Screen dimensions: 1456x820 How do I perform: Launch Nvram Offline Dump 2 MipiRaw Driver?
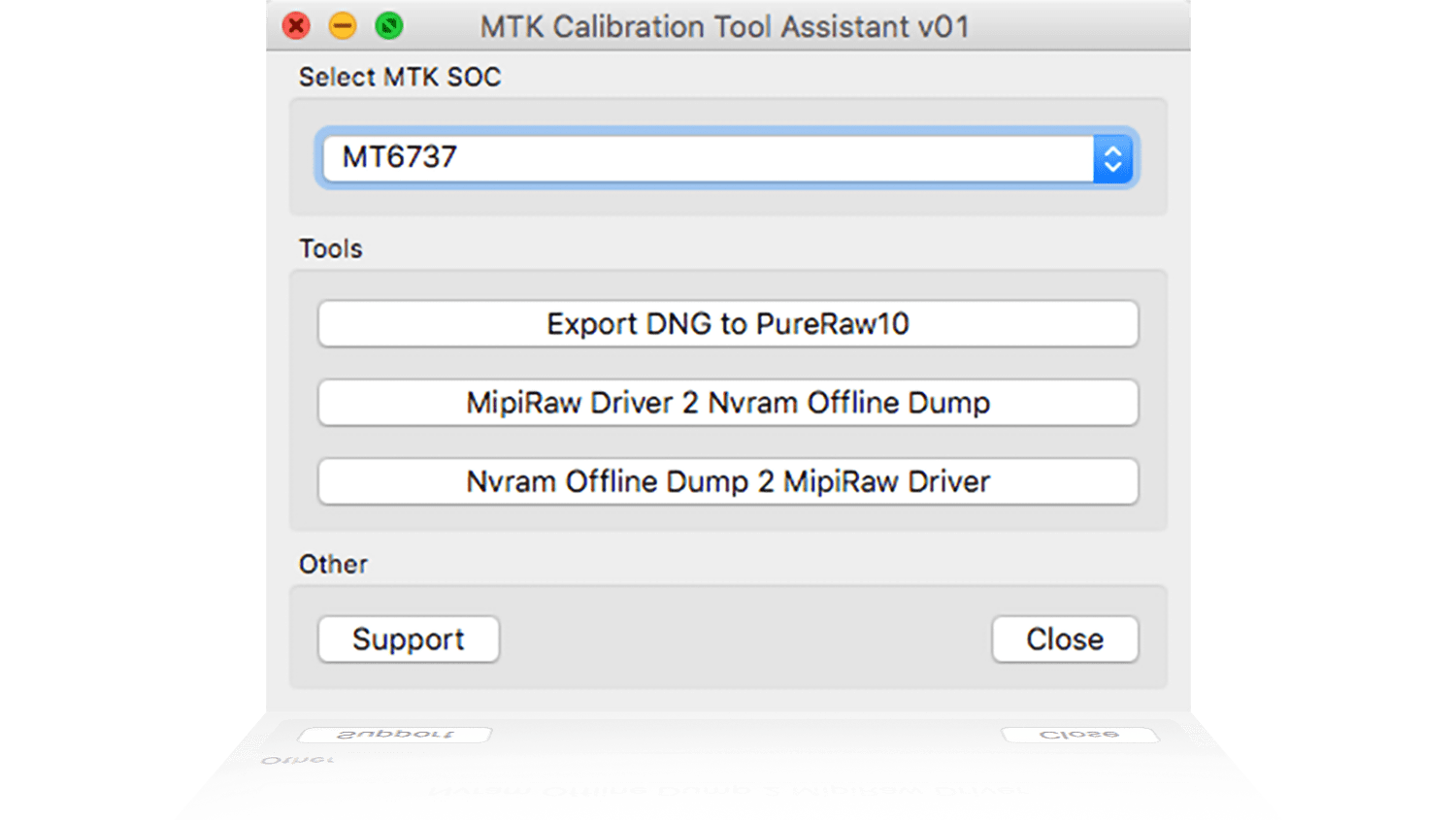727,481
